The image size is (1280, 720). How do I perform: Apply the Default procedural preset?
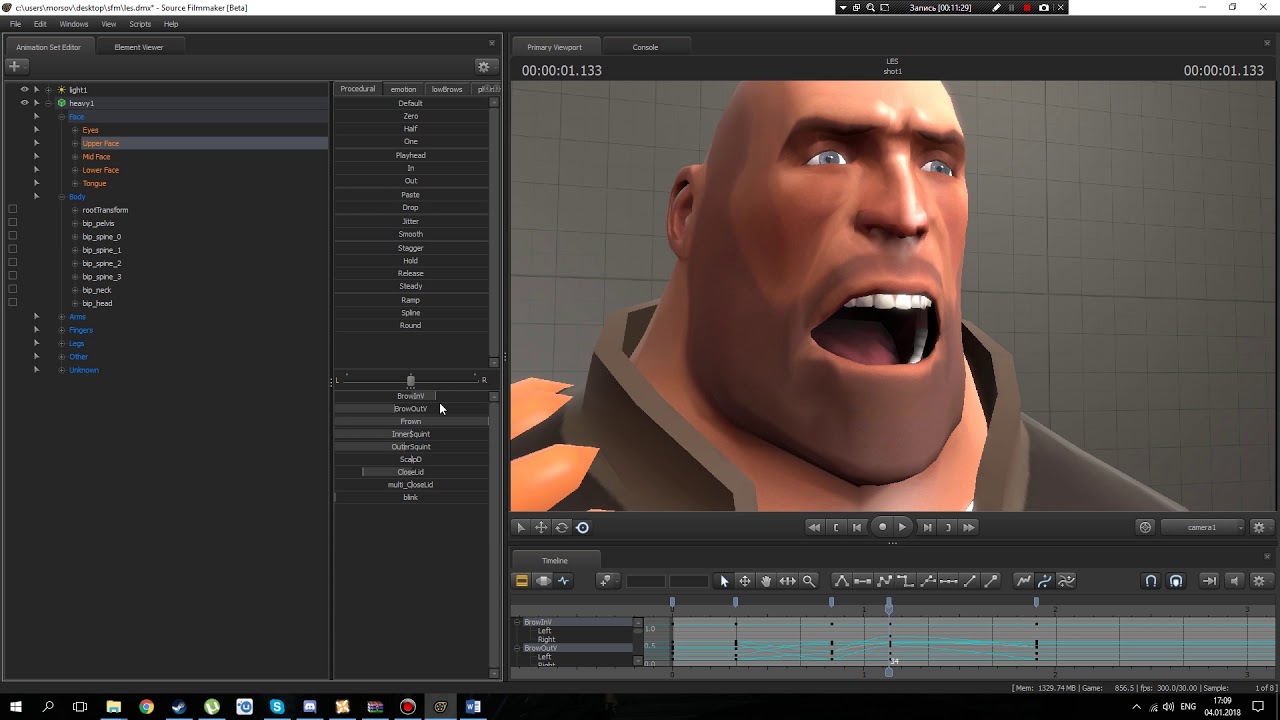pos(411,103)
